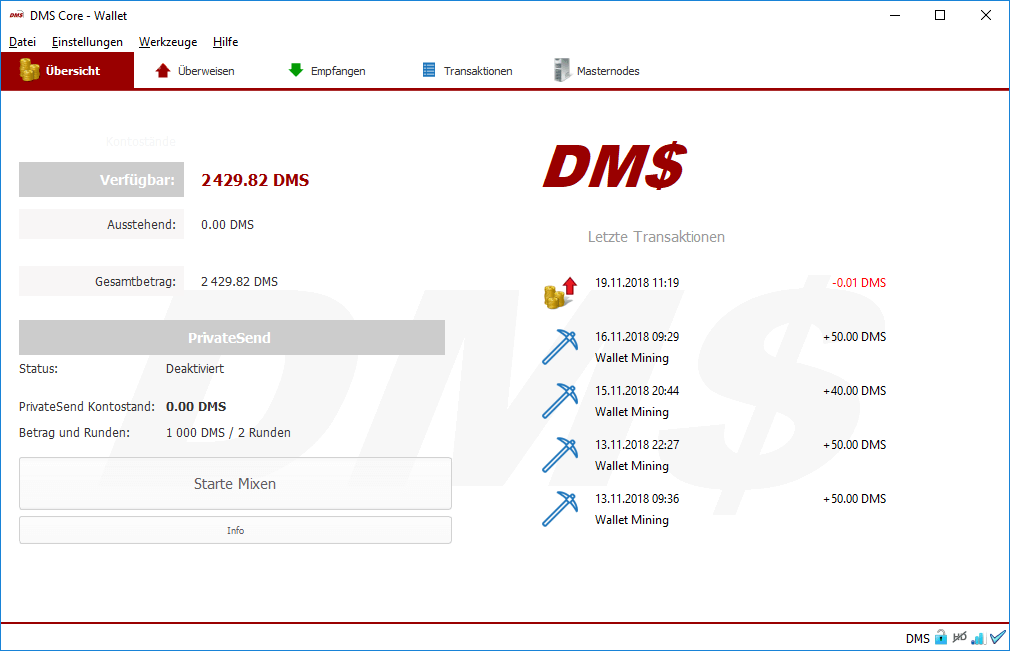1010x651 pixels.
Task: Click the unlocked wallet padlock icon
Action: click(940, 638)
